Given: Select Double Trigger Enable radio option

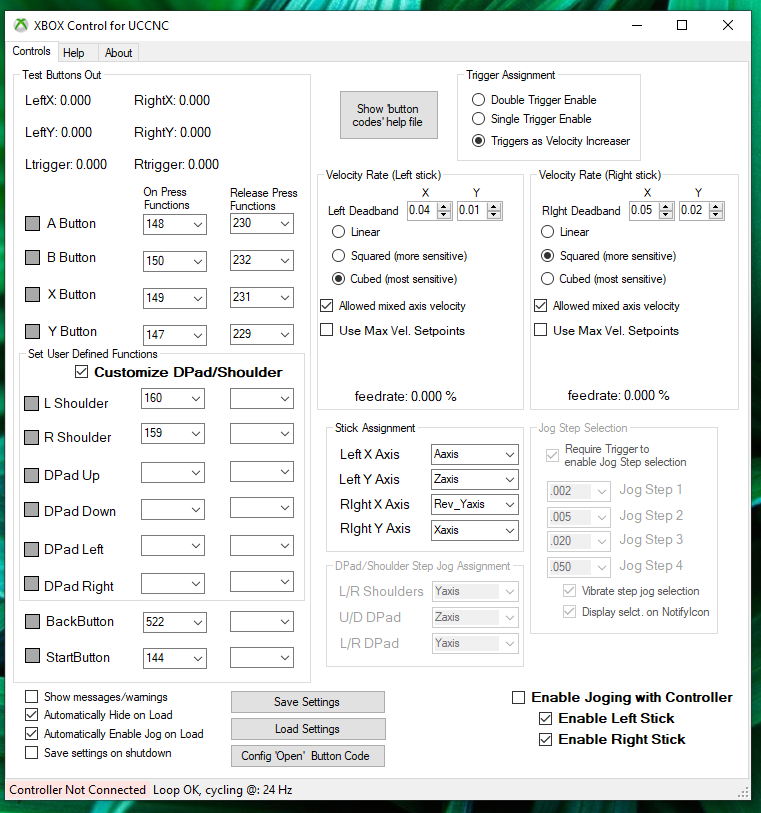Looking at the screenshot, I should [x=479, y=100].
